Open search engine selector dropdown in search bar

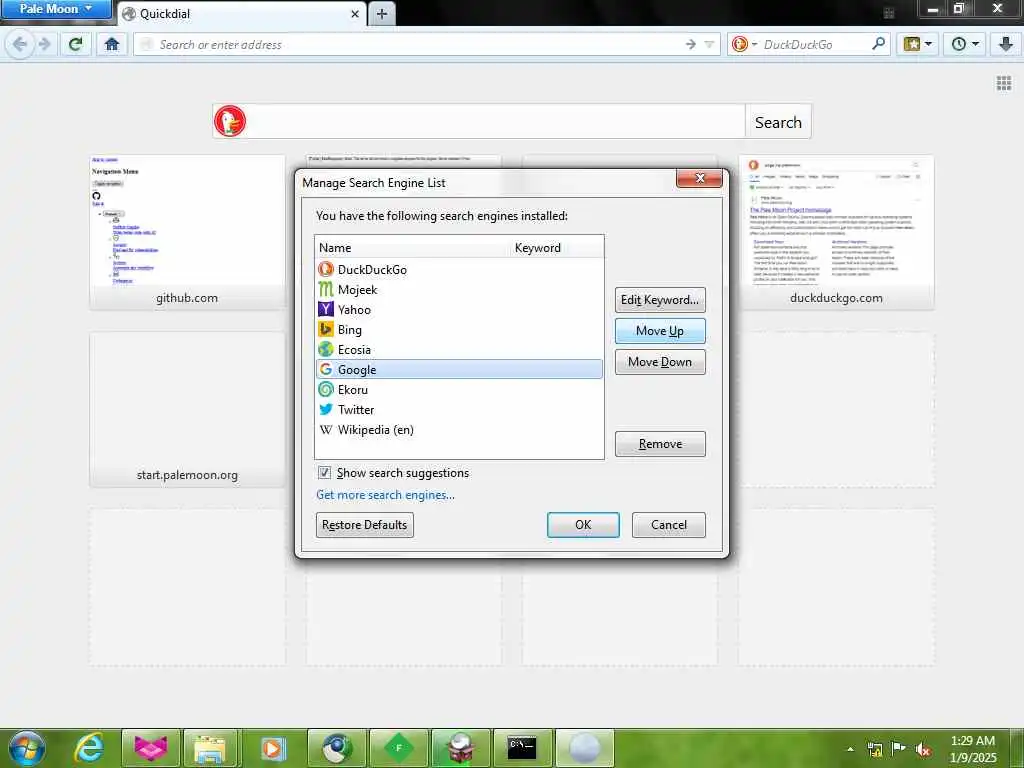(744, 44)
